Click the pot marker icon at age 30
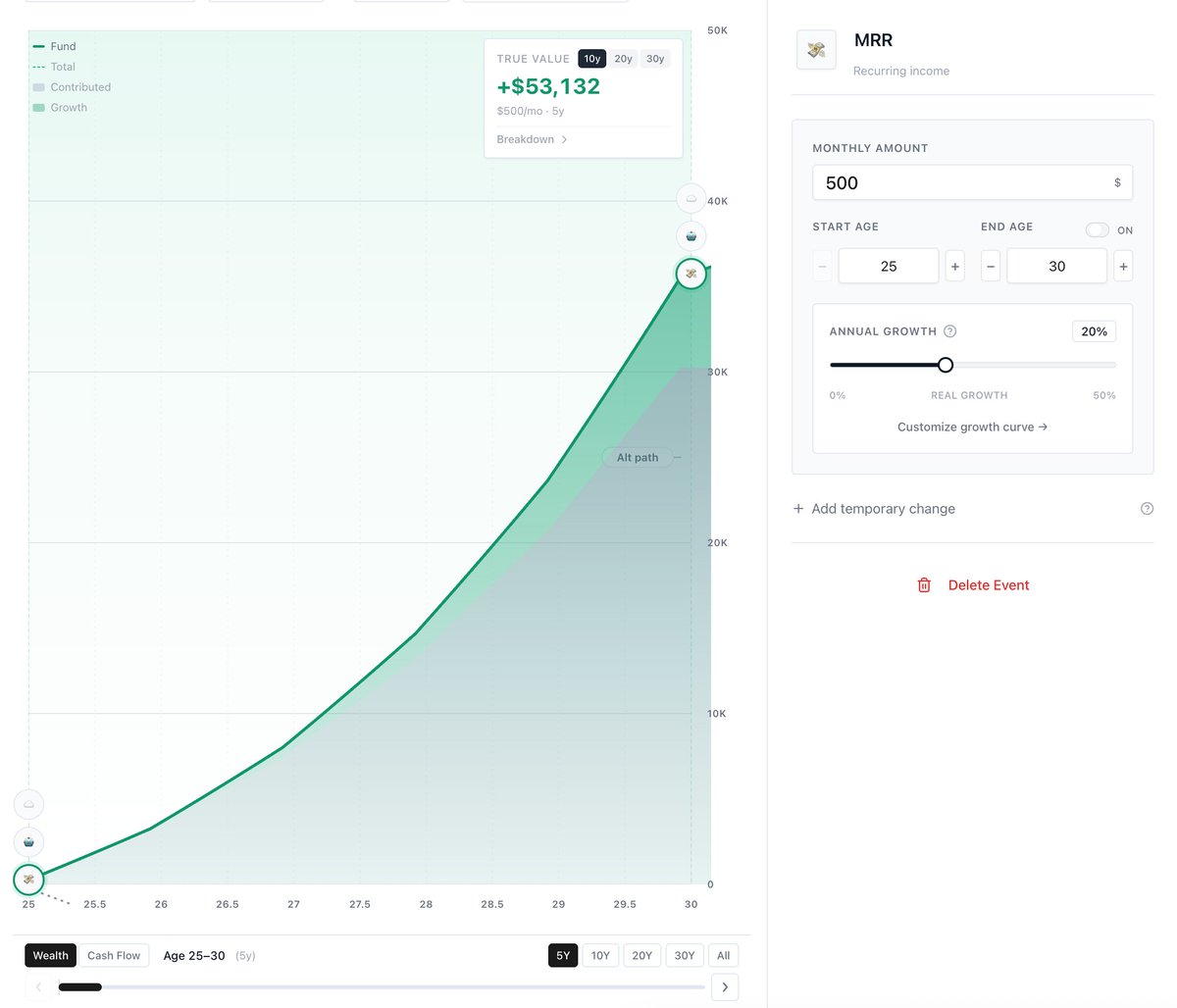The height and width of the screenshot is (1008, 1177). coord(691,235)
